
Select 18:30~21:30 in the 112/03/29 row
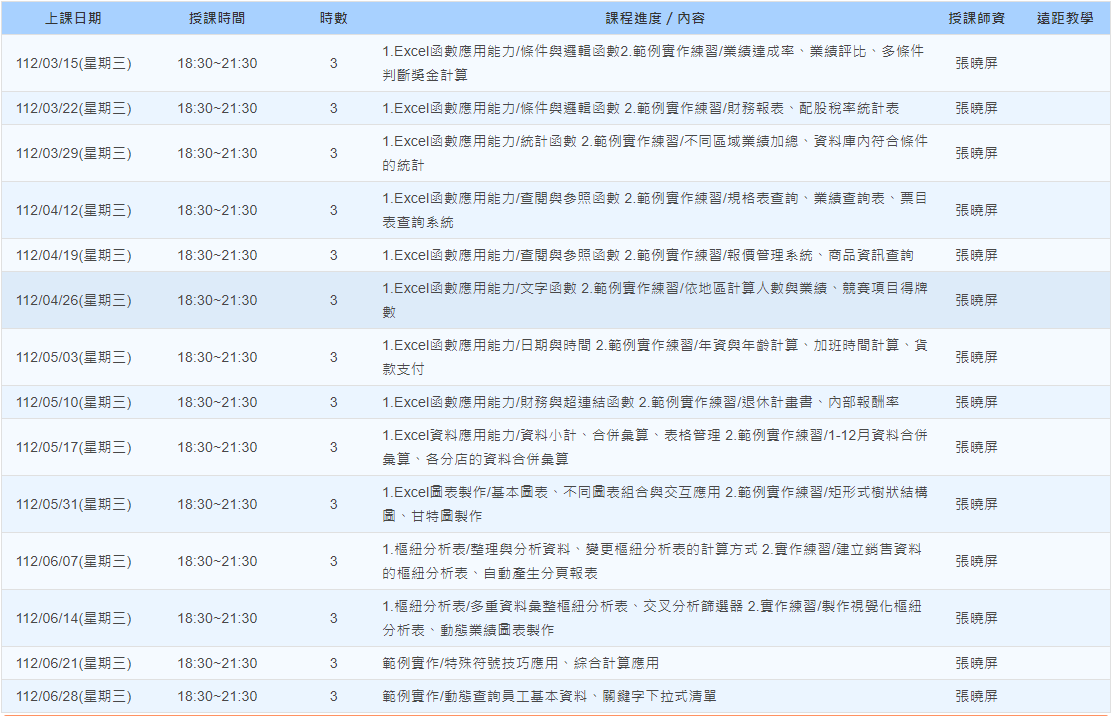pos(217,153)
